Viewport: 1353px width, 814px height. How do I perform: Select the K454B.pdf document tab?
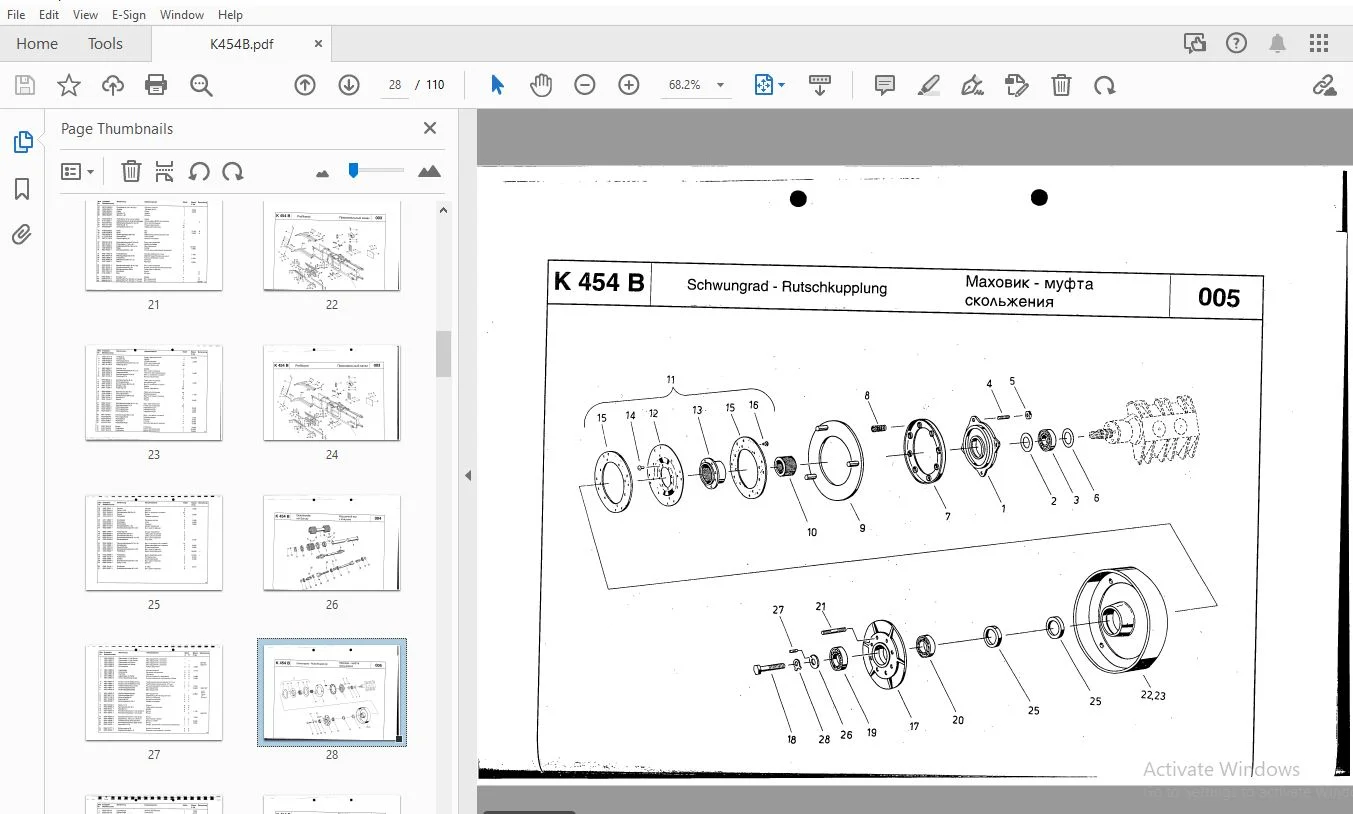[x=242, y=44]
